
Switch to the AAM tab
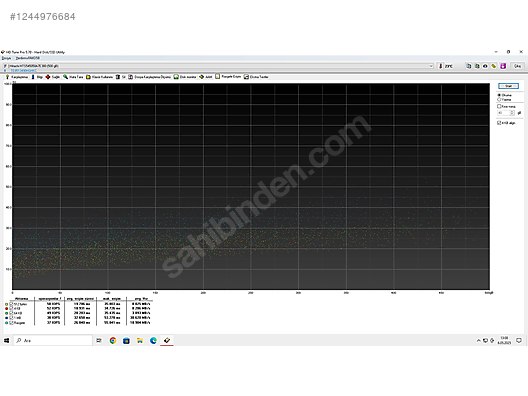[x=205, y=77]
